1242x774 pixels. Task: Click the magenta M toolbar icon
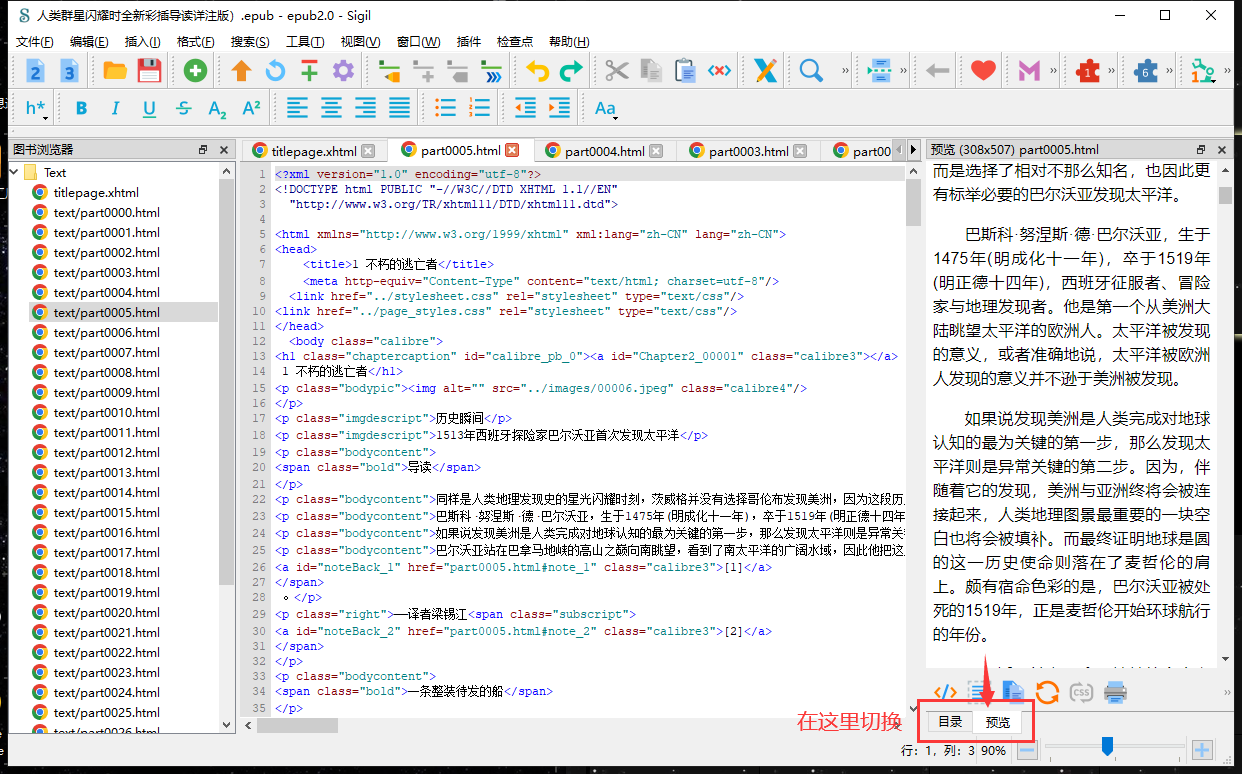point(1029,71)
